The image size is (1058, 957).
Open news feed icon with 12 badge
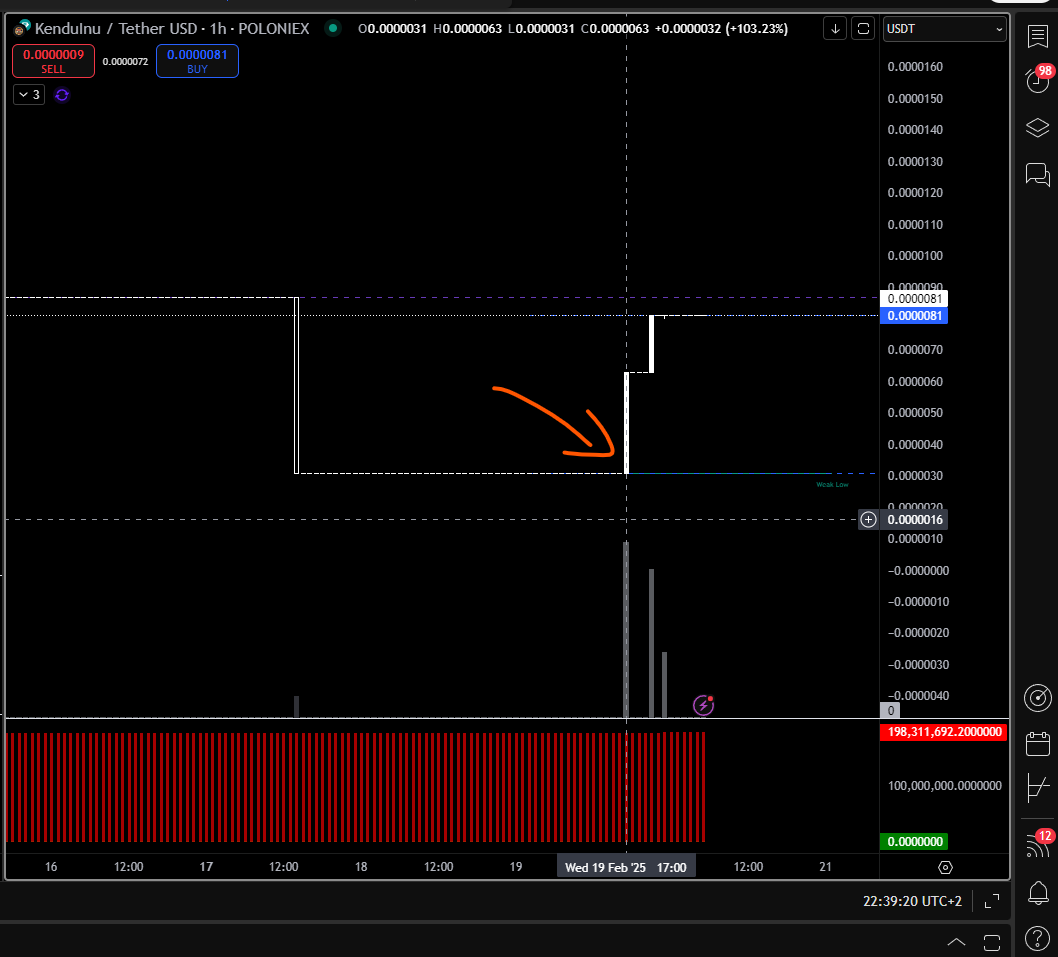[x=1037, y=844]
